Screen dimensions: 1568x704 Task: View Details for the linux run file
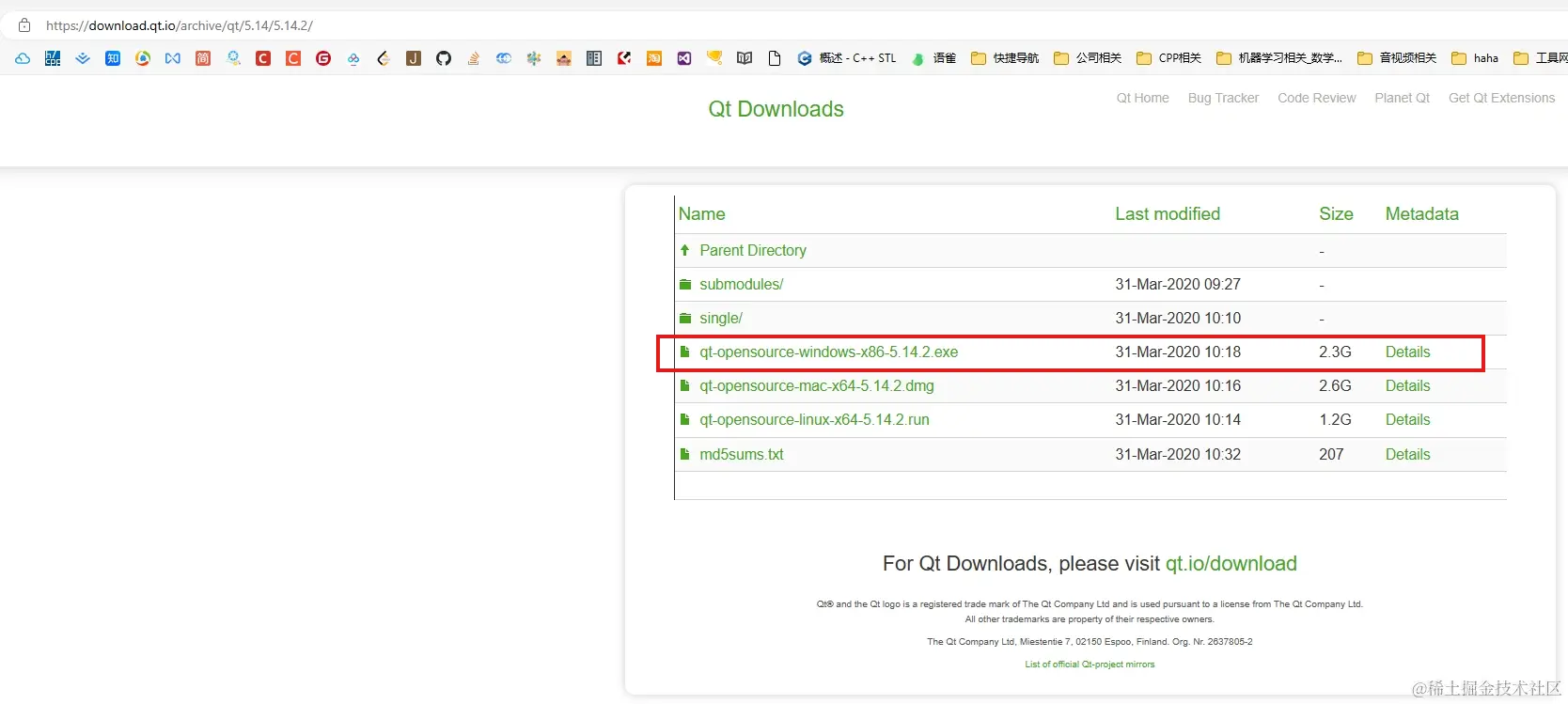tap(1407, 419)
